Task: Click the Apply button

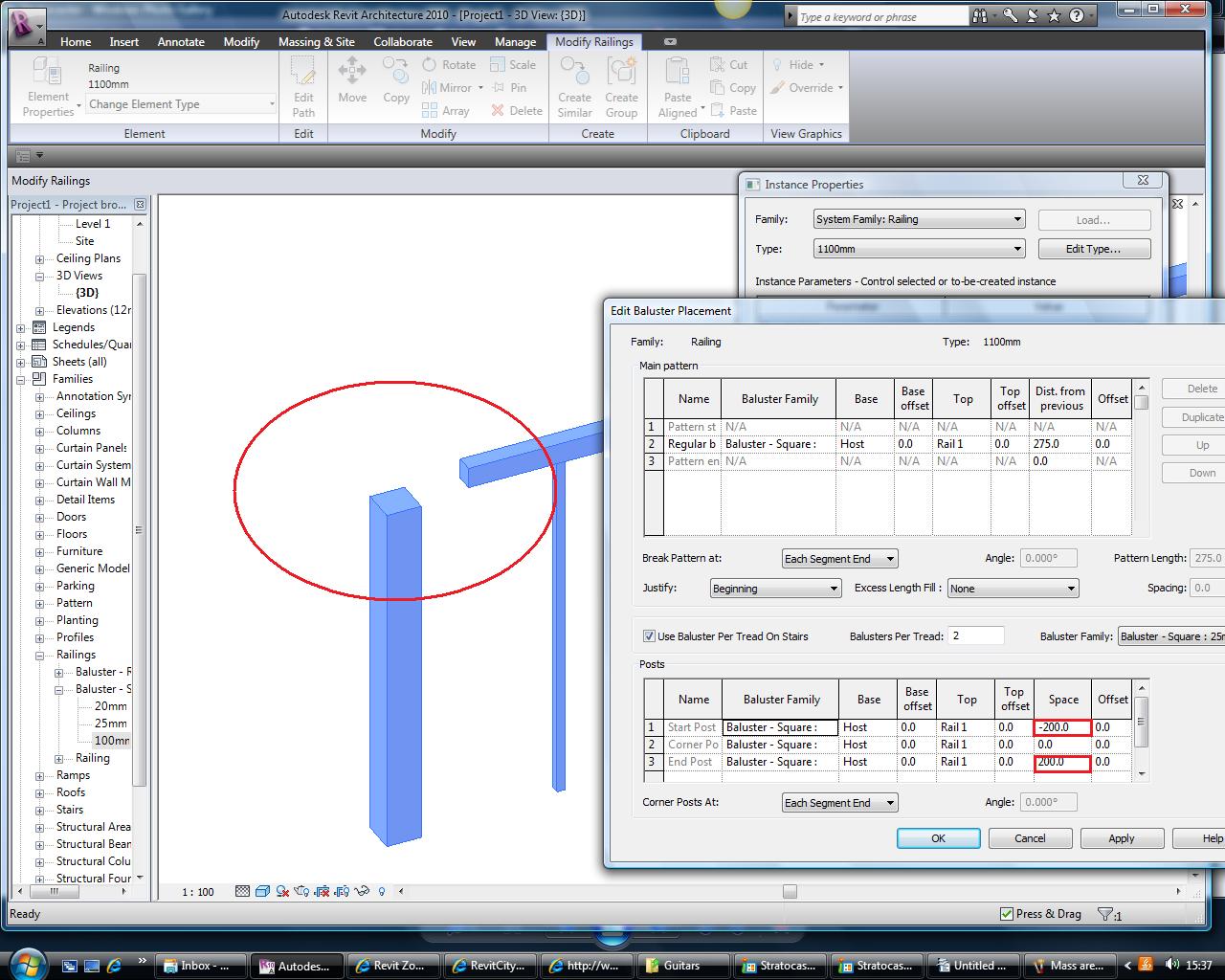Action: coord(1121,838)
